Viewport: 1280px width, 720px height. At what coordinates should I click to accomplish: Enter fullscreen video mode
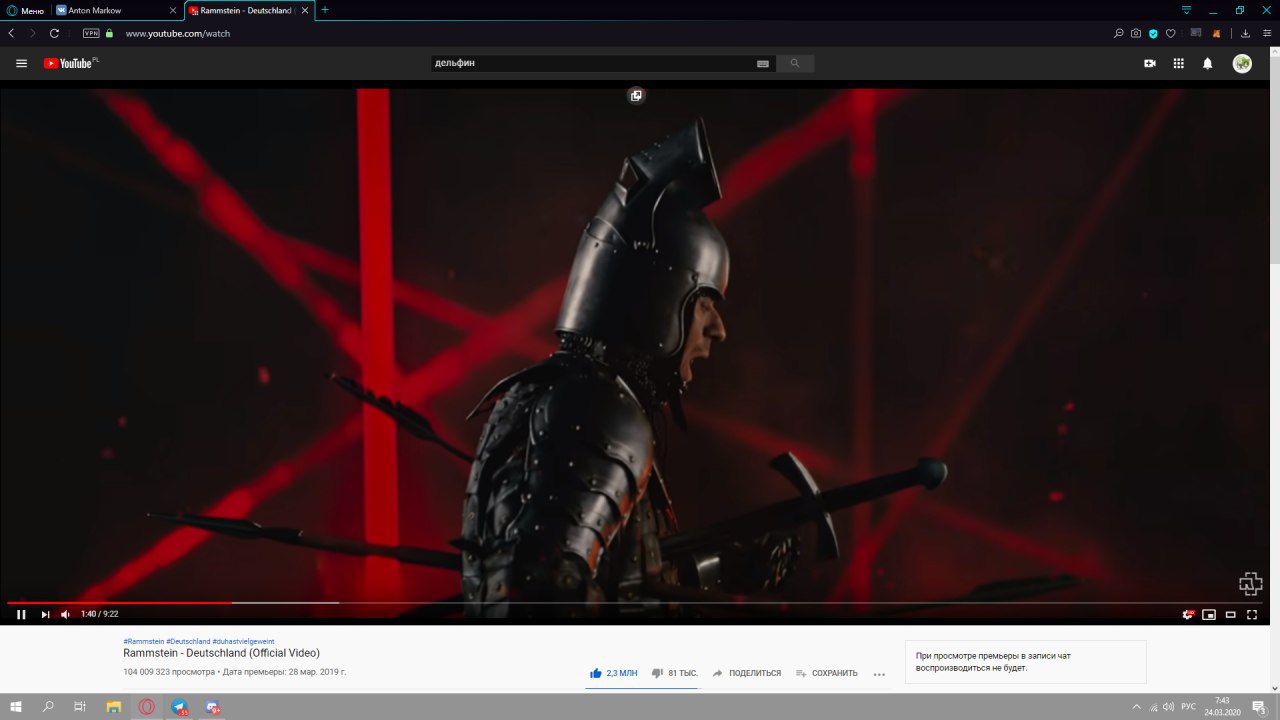click(x=1251, y=614)
